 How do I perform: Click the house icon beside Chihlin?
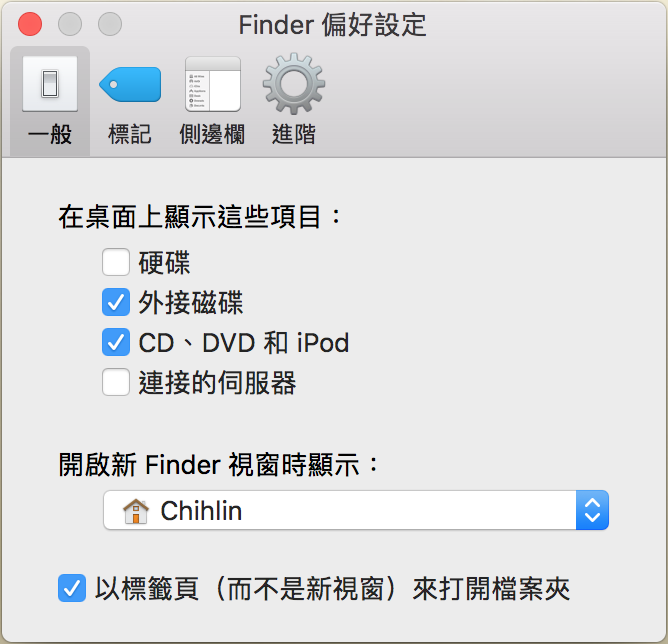click(x=136, y=511)
